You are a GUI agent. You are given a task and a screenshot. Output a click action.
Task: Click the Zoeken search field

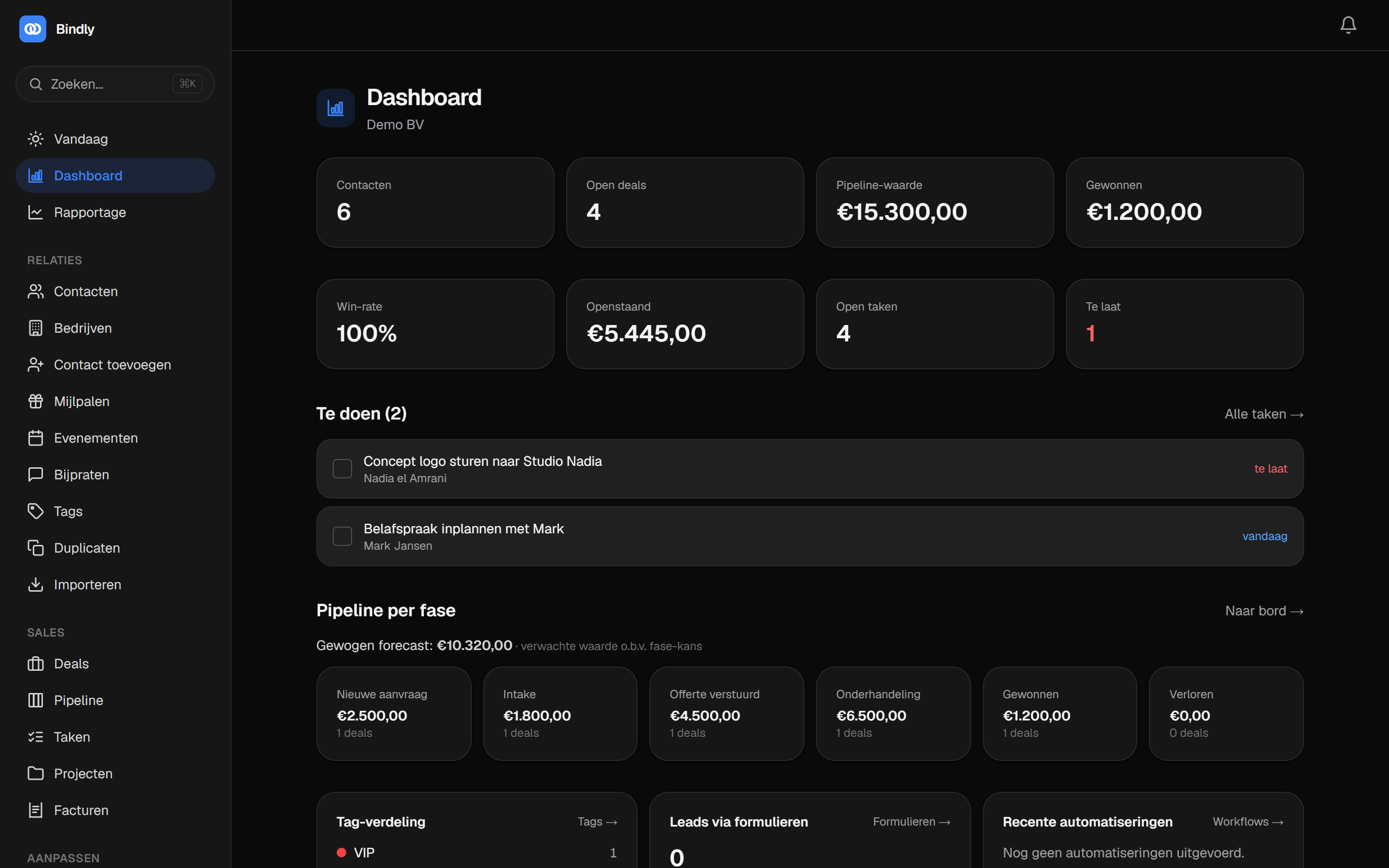pyautogui.click(x=115, y=84)
